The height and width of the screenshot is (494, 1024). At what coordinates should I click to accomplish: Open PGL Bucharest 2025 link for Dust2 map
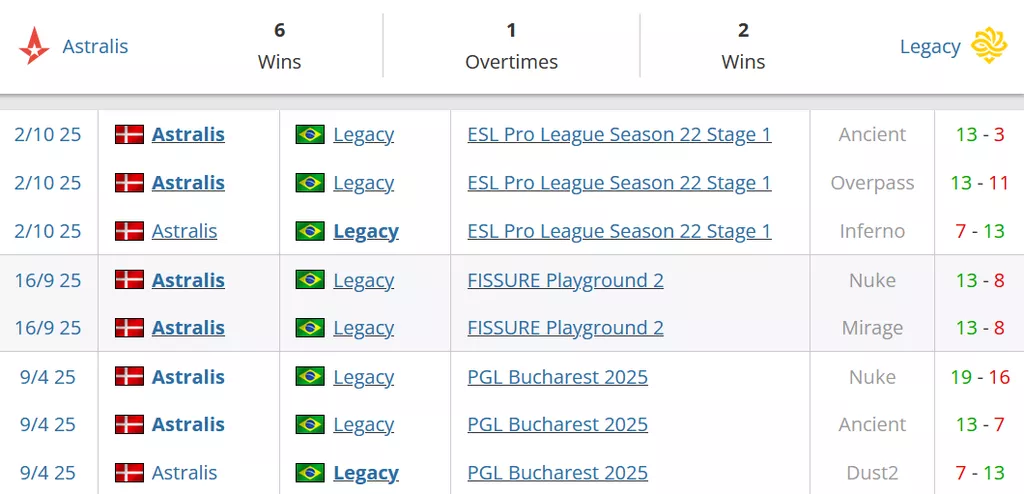pyautogui.click(x=557, y=472)
